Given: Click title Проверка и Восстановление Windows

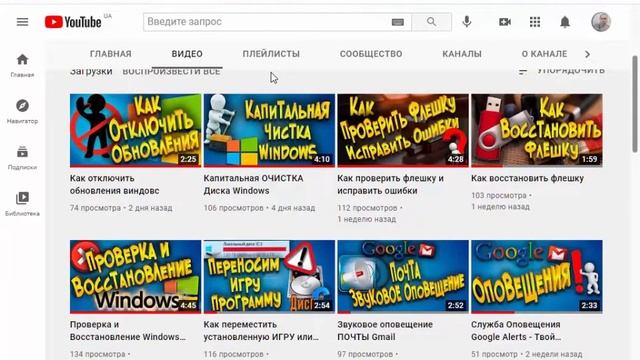Looking at the screenshot, I should pyautogui.click(x=128, y=331).
